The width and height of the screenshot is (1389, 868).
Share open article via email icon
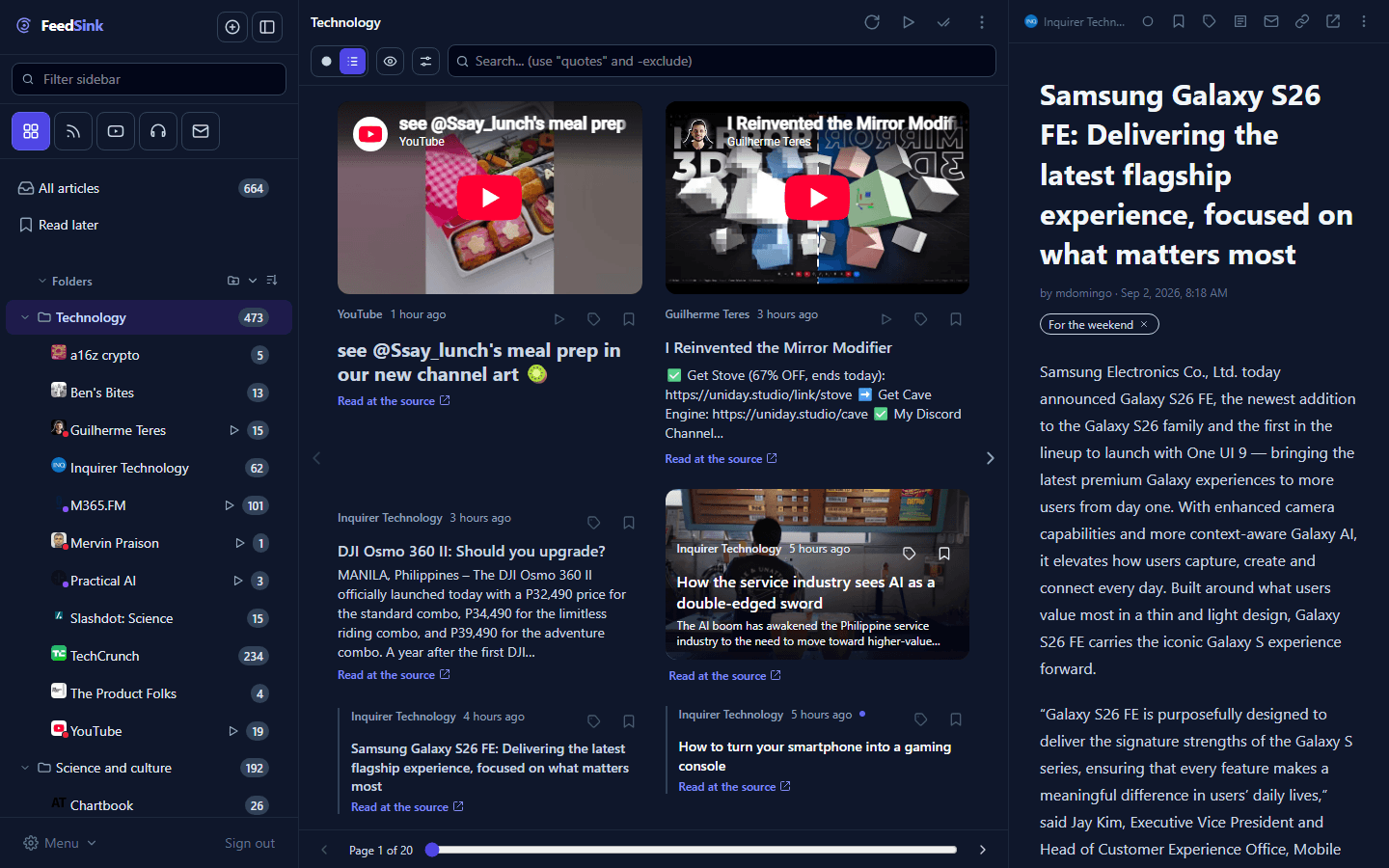(x=1271, y=21)
